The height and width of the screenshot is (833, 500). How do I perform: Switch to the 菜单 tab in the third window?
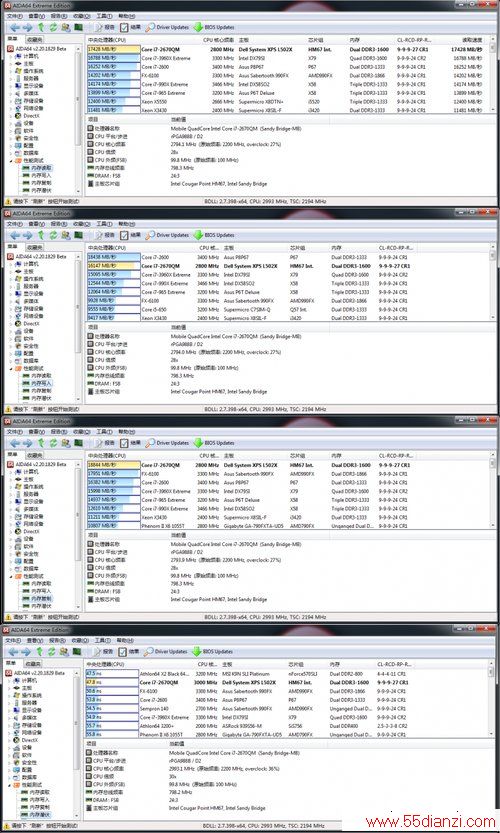coord(12,455)
